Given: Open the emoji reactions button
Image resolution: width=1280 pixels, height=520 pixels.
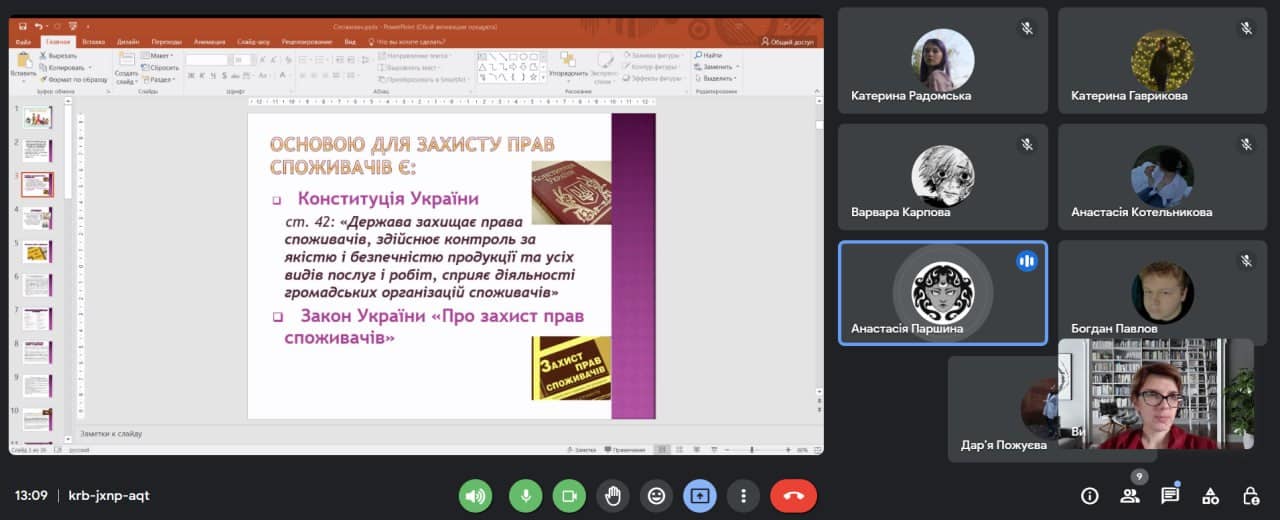Looking at the screenshot, I should click(x=656, y=495).
